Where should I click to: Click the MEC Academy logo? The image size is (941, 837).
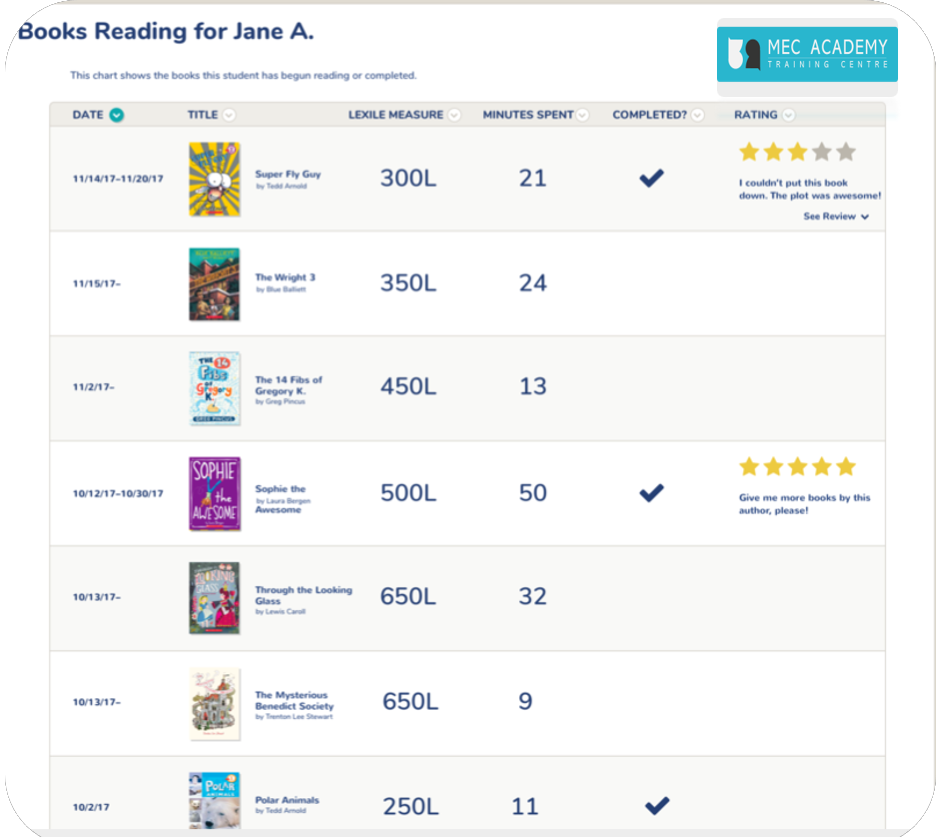[807, 54]
